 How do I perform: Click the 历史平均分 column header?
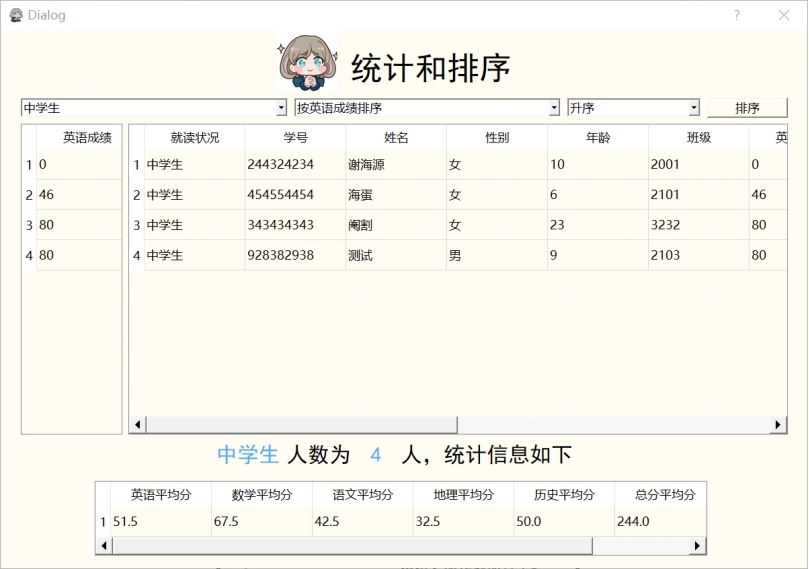click(564, 495)
